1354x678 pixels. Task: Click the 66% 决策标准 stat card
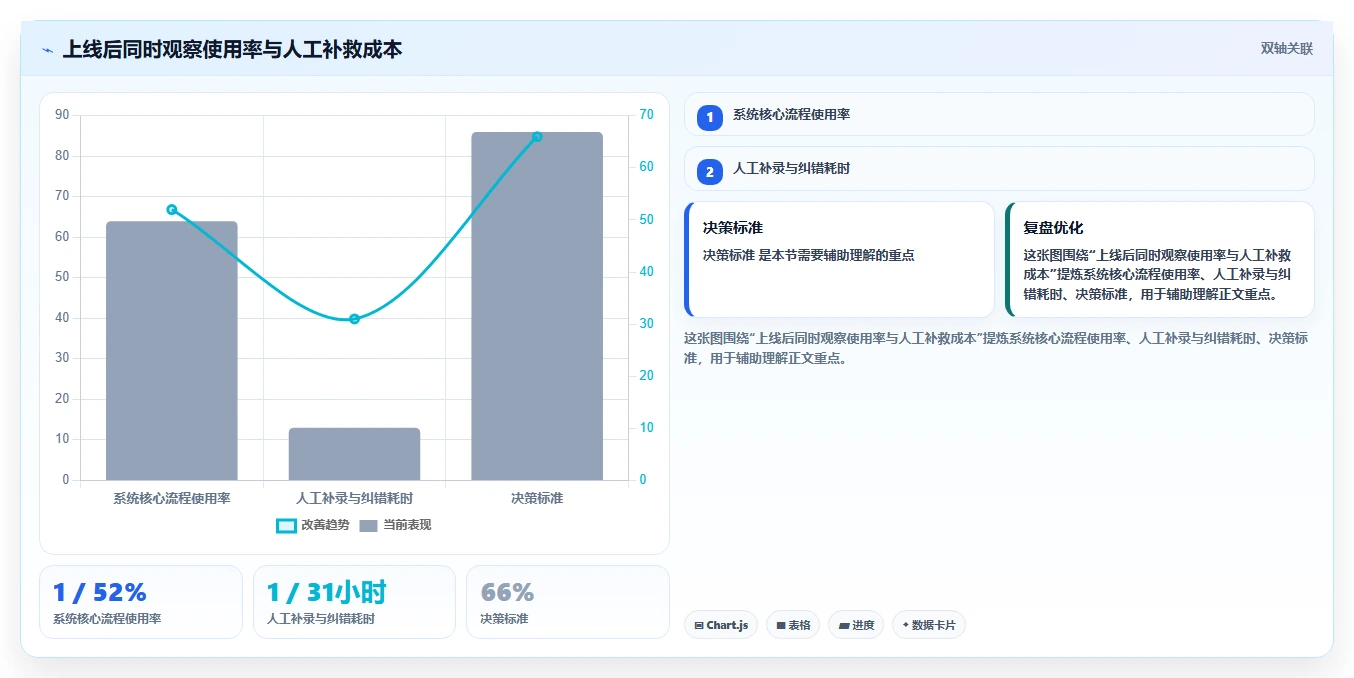click(568, 602)
